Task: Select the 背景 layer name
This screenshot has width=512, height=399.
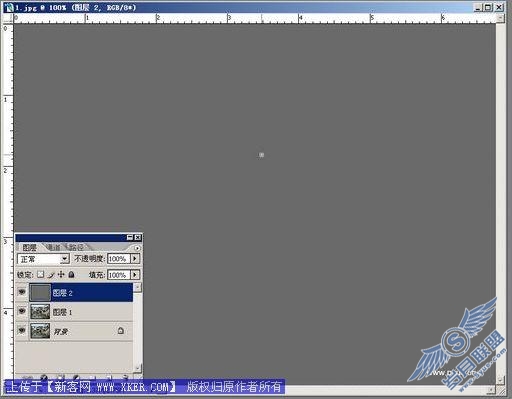Action: click(x=61, y=332)
